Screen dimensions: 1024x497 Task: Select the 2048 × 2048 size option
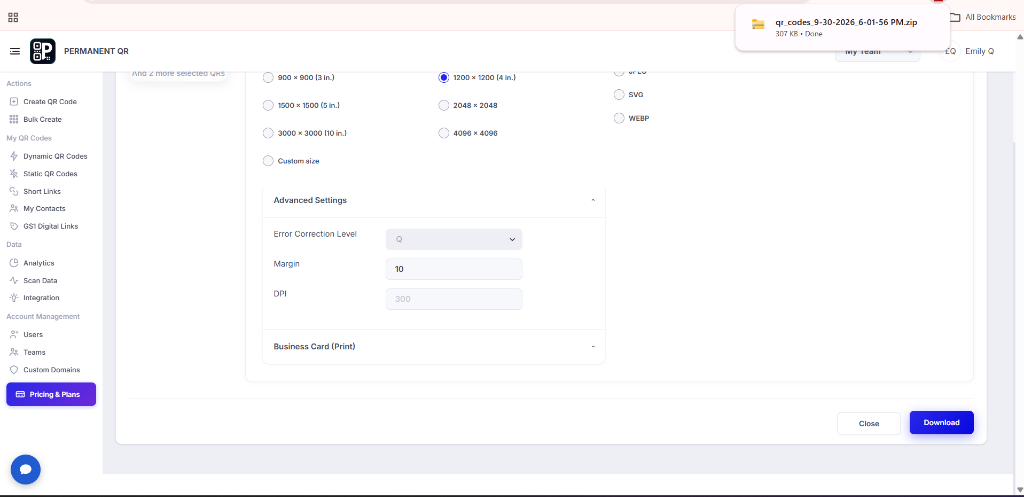(x=443, y=105)
